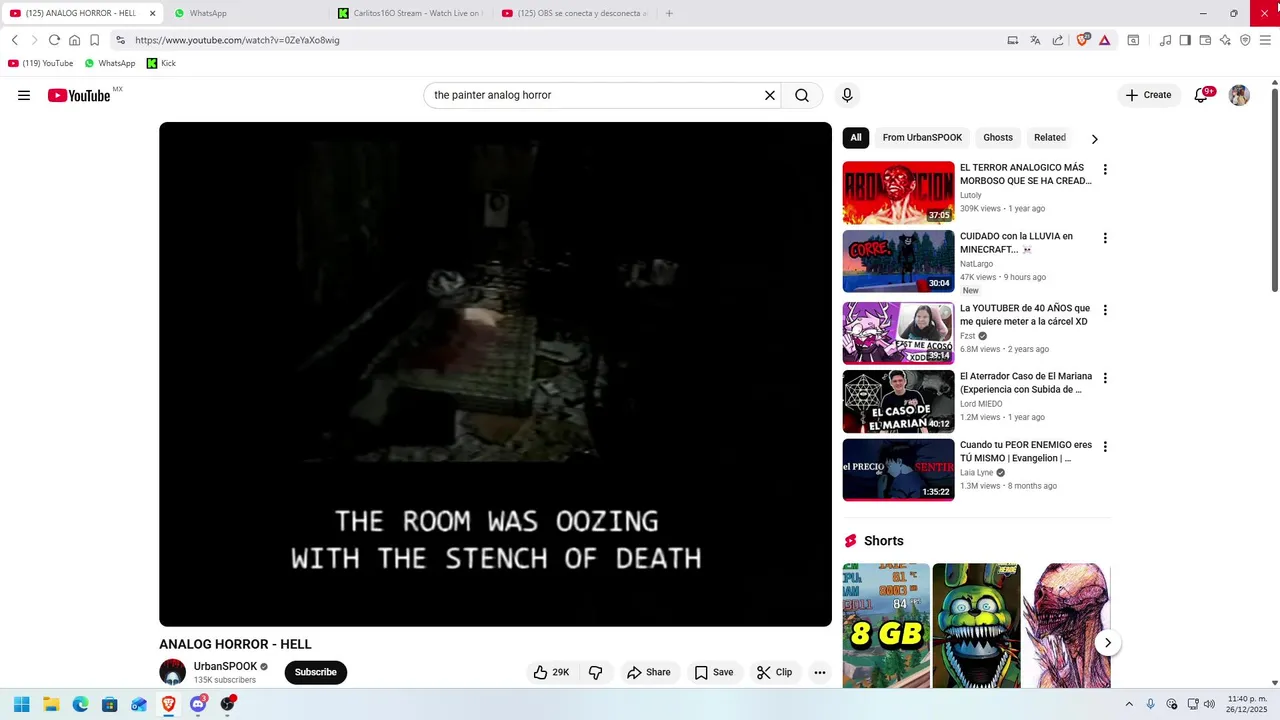Open options for EL TERROR ANALOGICO video
1280x720 pixels.
pyautogui.click(x=1105, y=170)
